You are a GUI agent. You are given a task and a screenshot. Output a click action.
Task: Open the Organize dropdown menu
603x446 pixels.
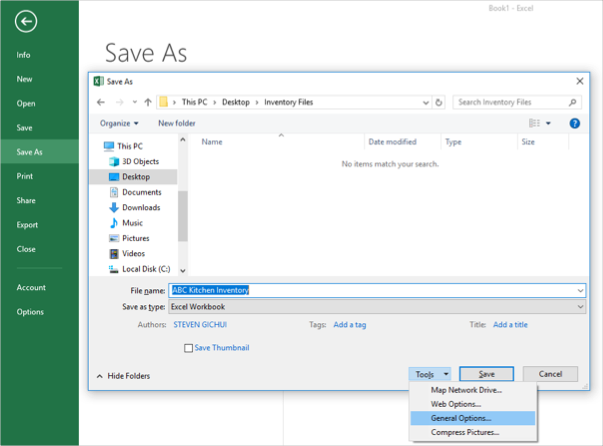pos(120,123)
